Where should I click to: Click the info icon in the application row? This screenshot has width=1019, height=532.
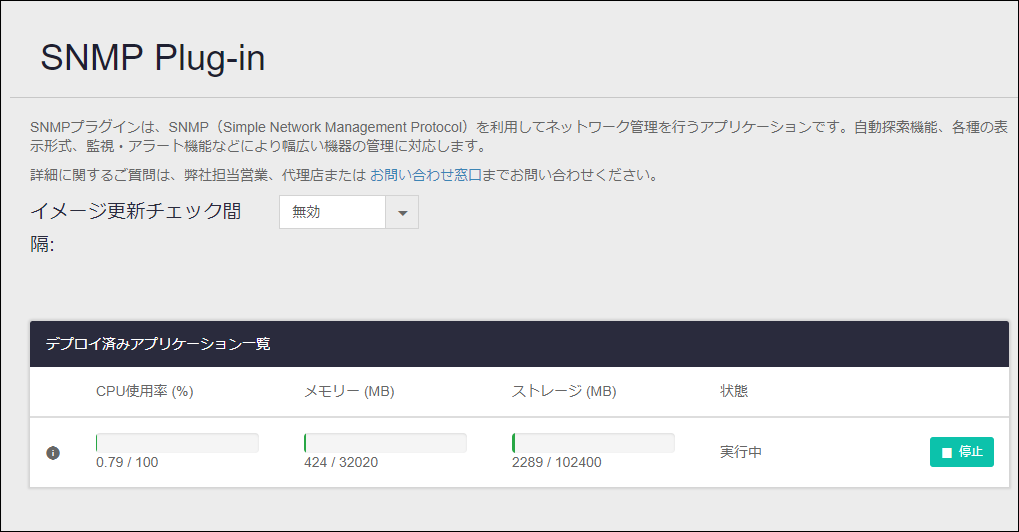53,453
